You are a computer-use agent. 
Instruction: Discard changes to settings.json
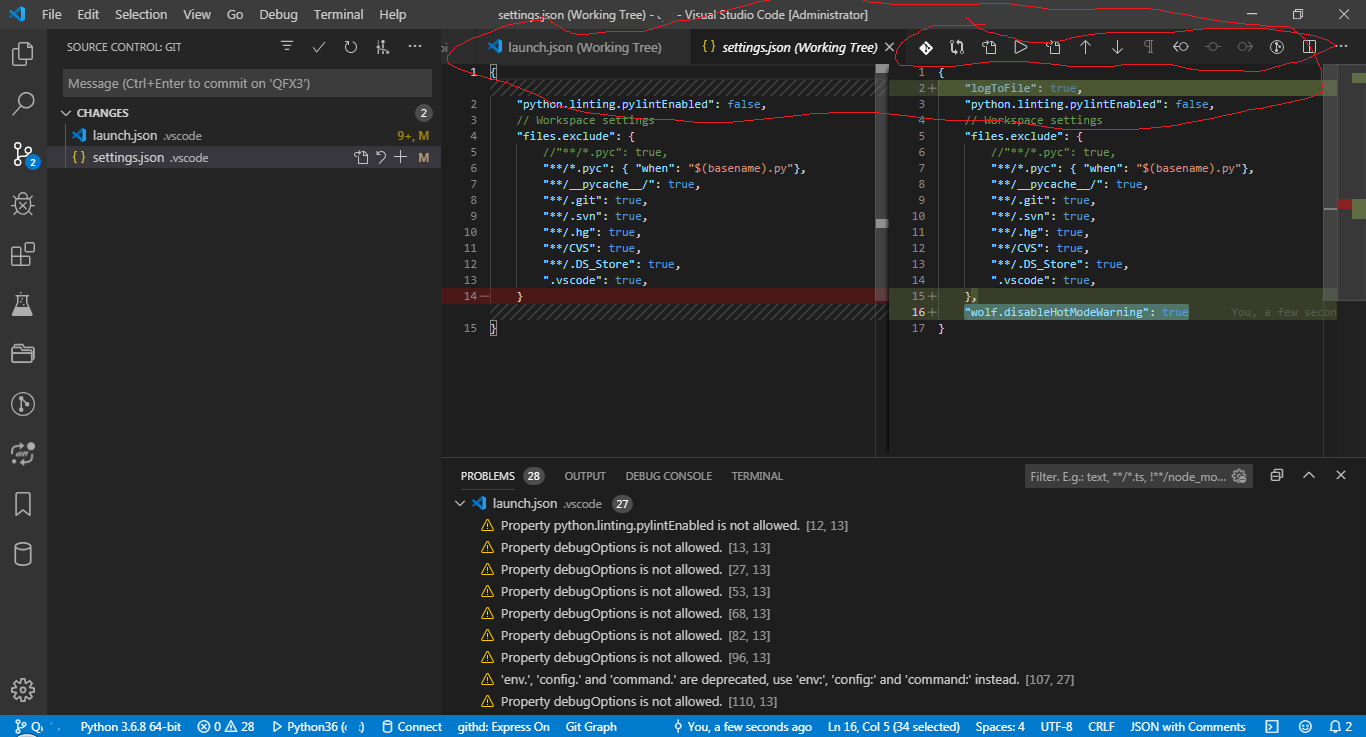click(x=380, y=157)
